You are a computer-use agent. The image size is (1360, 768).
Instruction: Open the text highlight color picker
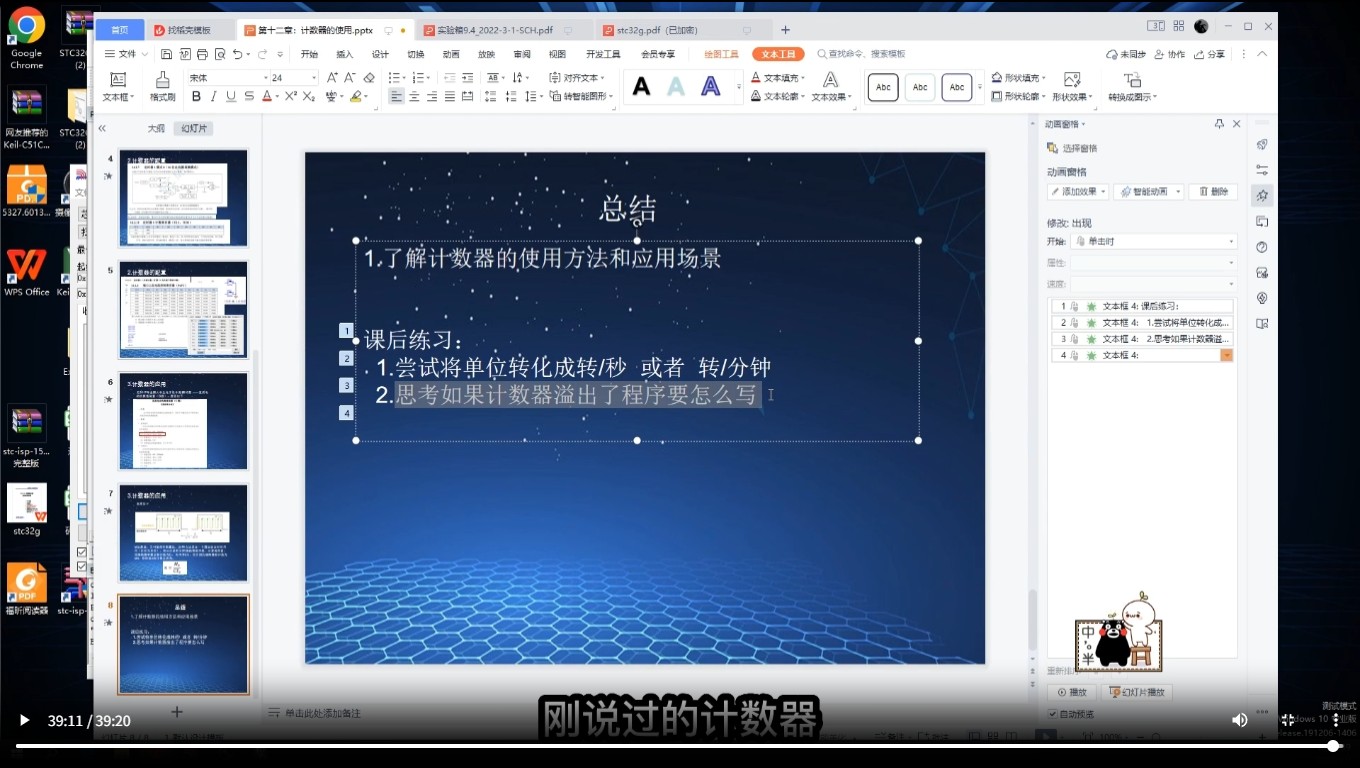pos(357,97)
